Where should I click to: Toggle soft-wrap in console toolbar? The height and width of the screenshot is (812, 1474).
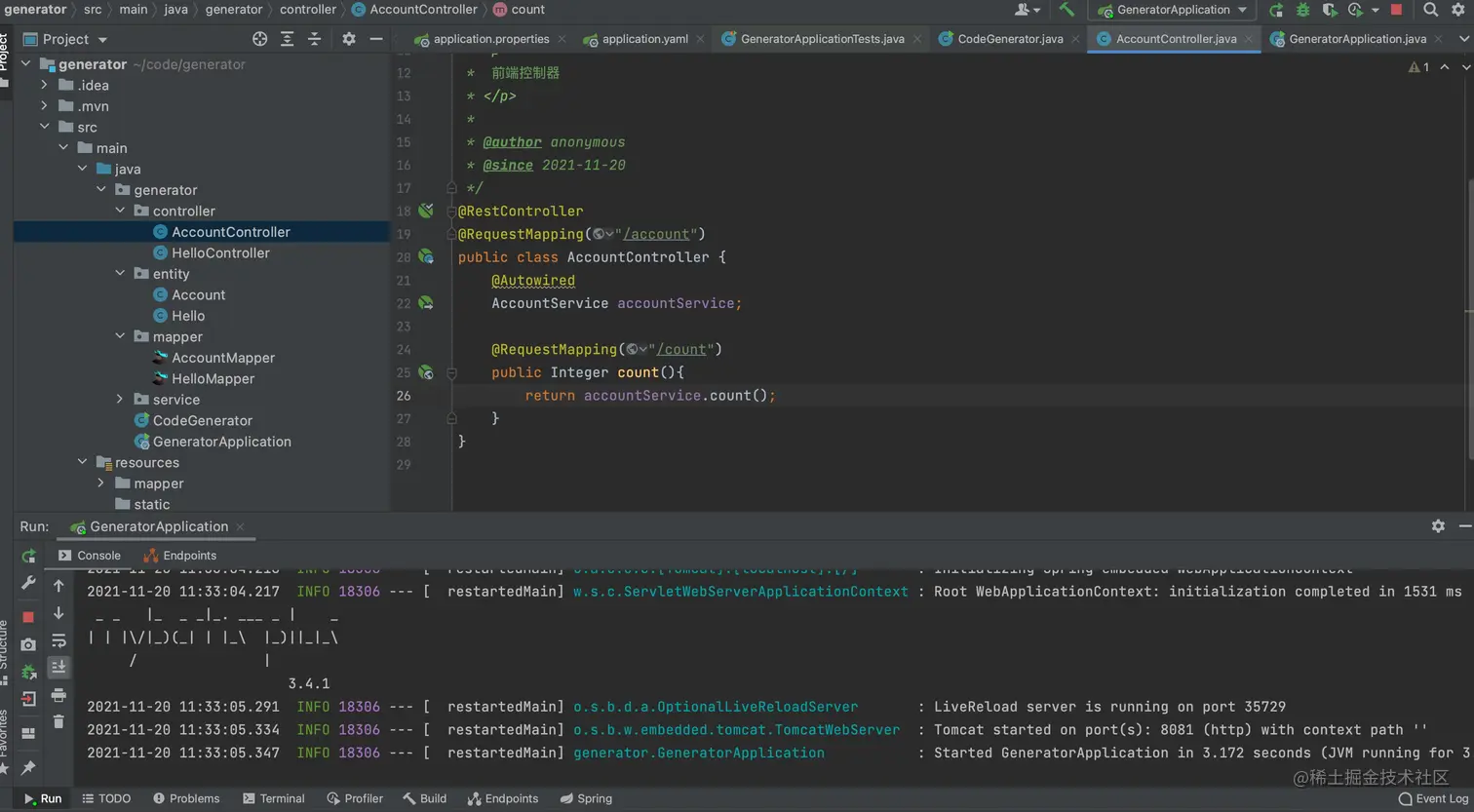58,640
